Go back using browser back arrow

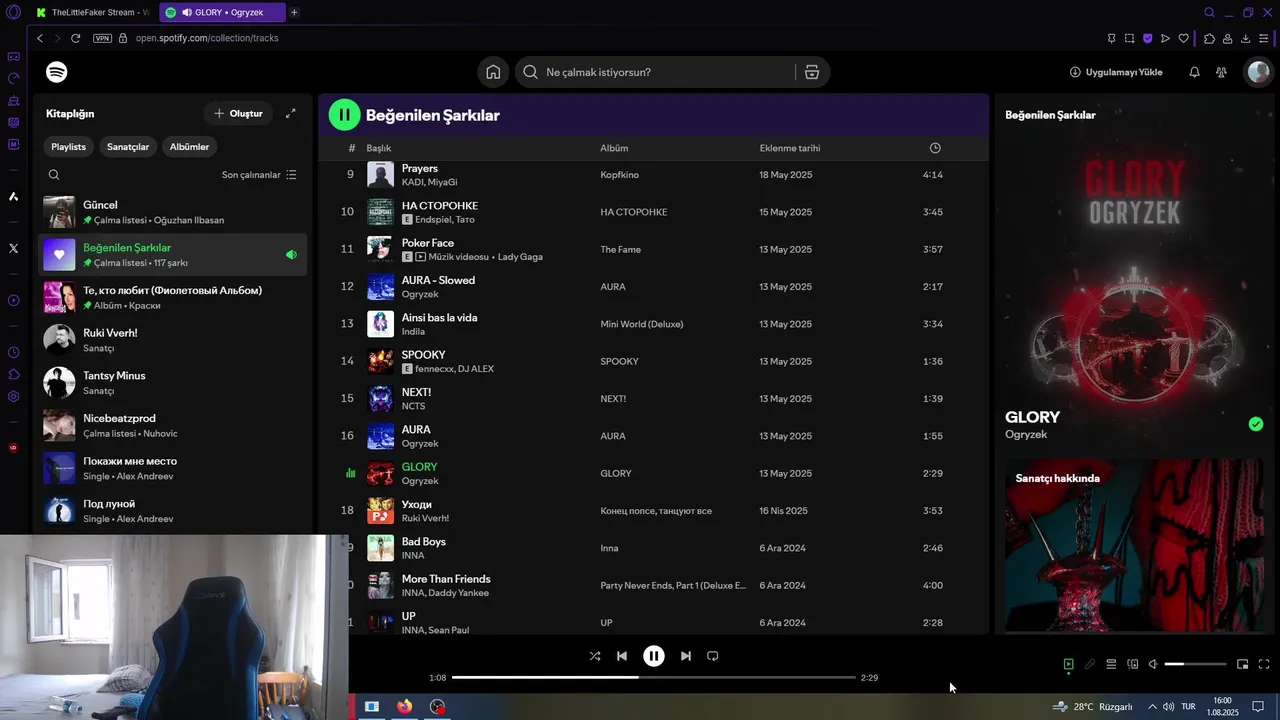point(40,38)
